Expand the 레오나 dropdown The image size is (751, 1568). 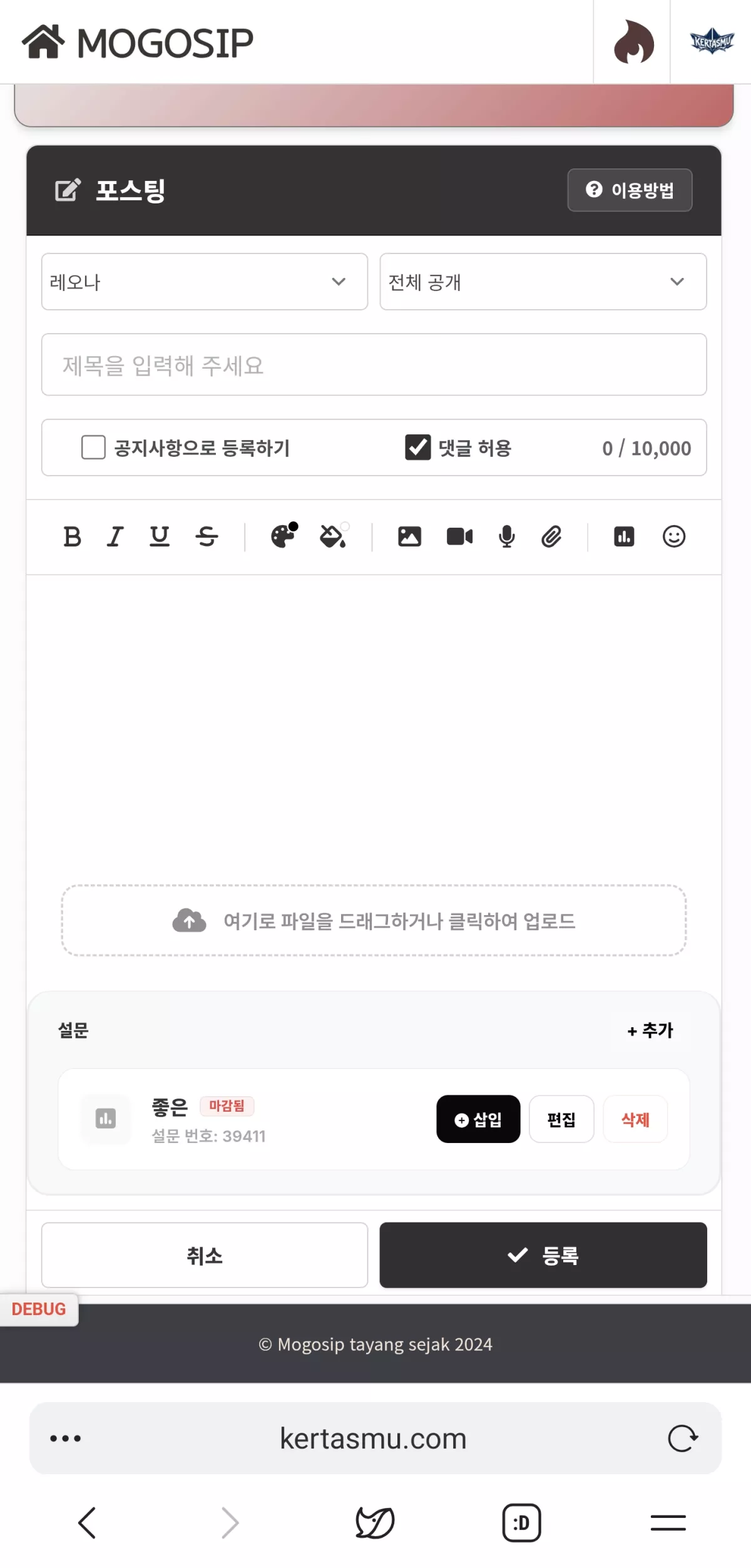tap(204, 282)
